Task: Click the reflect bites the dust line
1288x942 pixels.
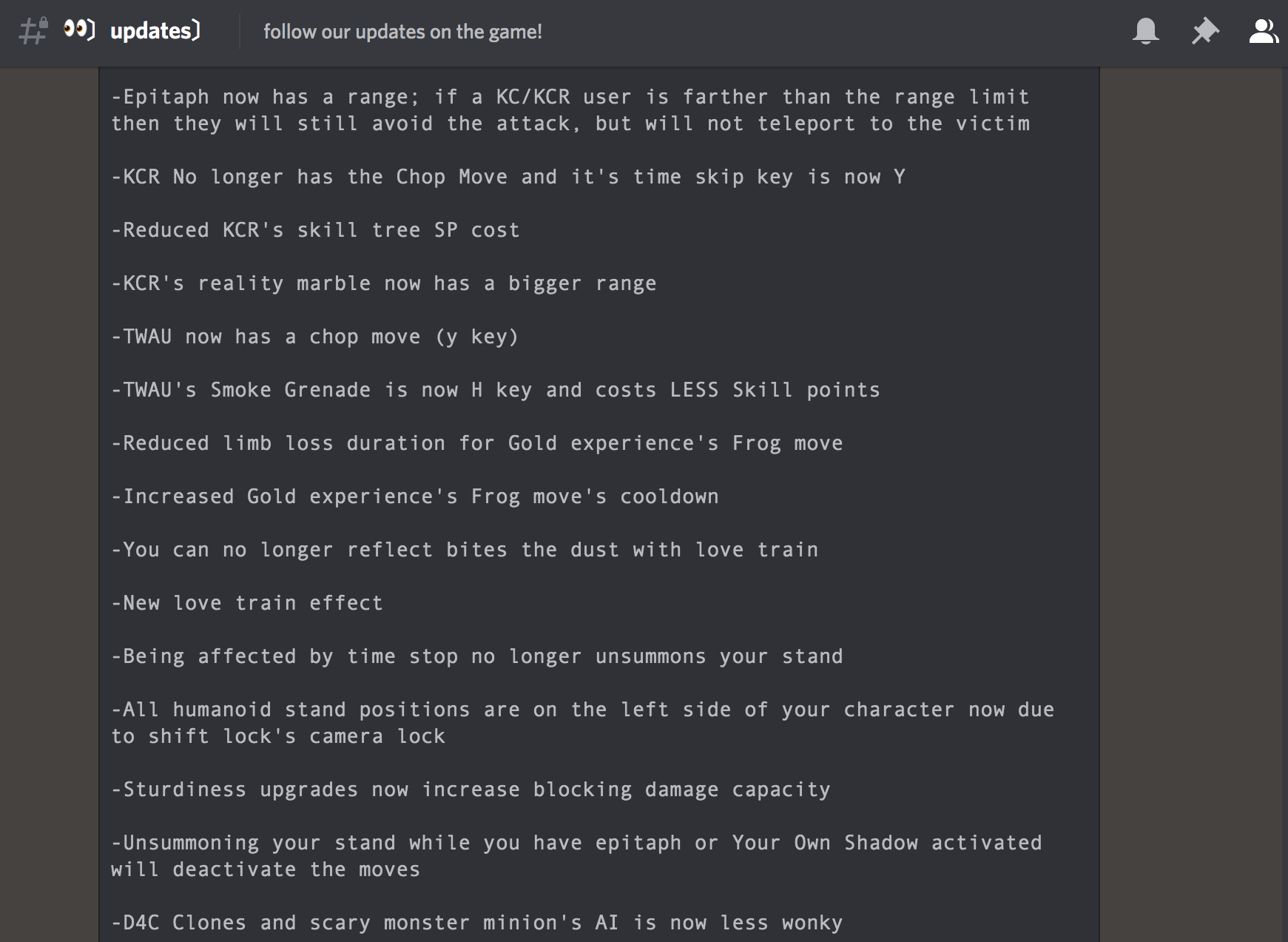Action: click(x=464, y=550)
